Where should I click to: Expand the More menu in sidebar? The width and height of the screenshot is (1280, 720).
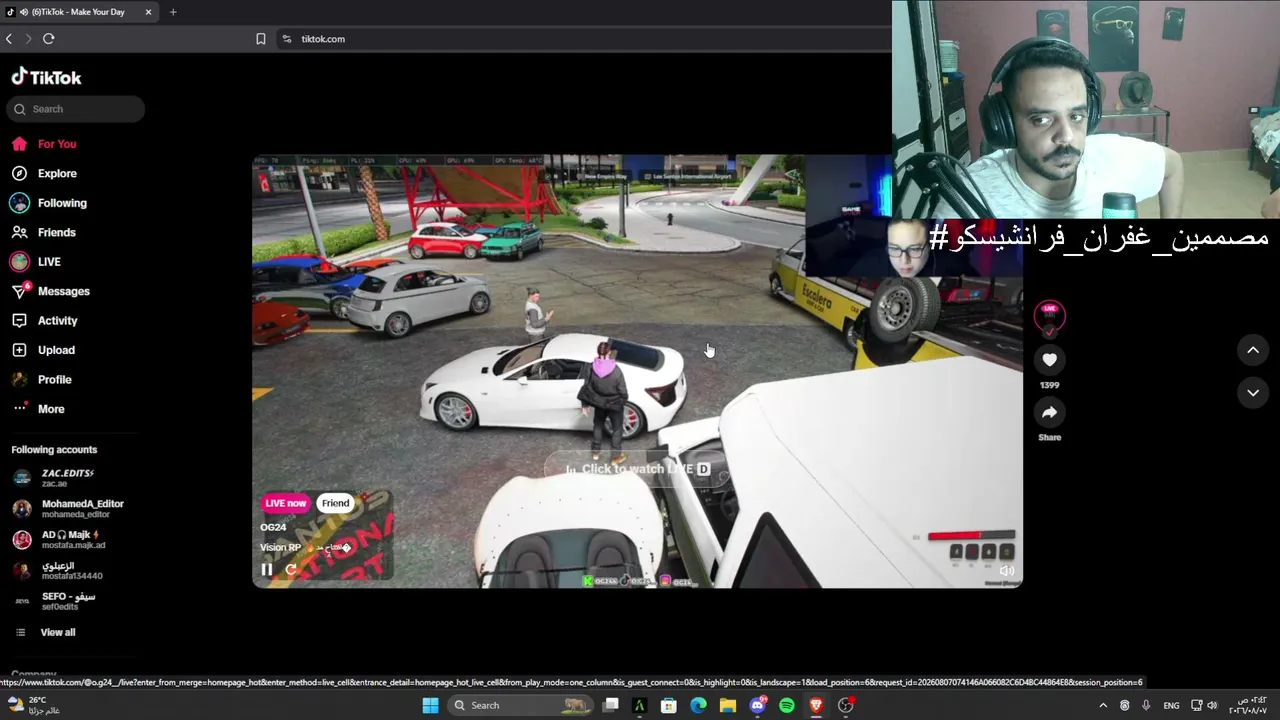(50, 409)
